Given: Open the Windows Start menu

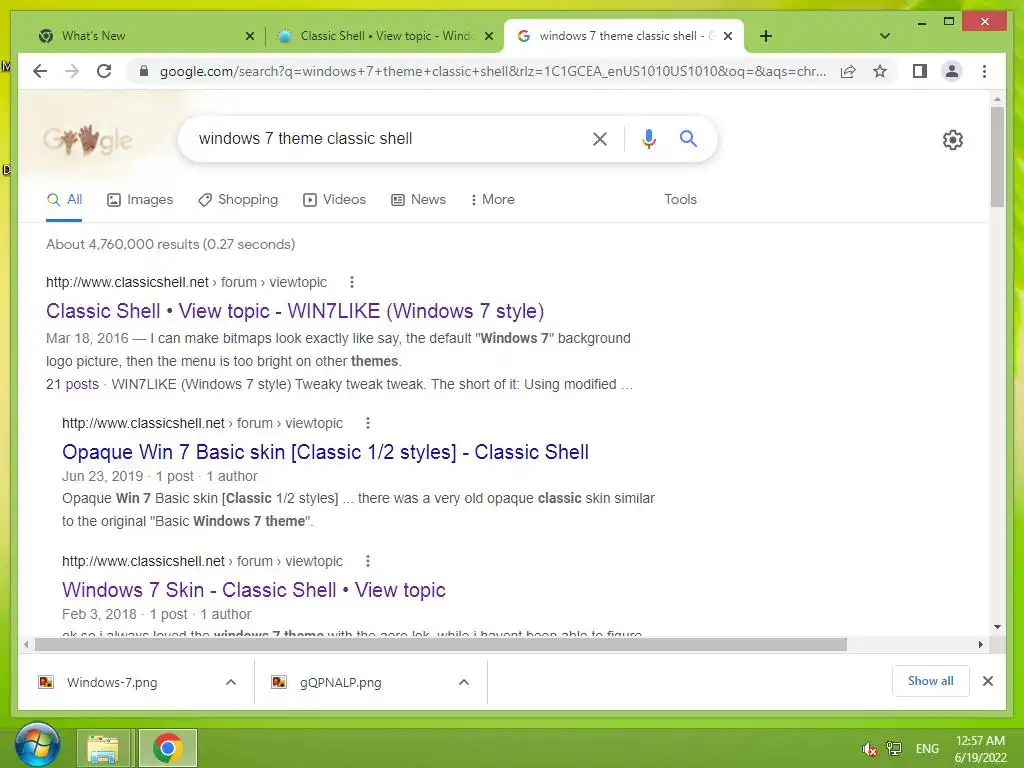Looking at the screenshot, I should pos(37,745).
